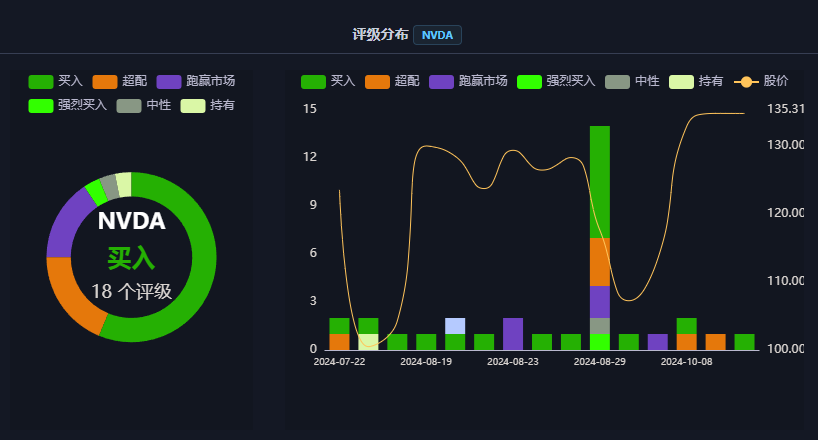
Task: Toggle the 股价 line series legend icon
Action: (x=747, y=82)
